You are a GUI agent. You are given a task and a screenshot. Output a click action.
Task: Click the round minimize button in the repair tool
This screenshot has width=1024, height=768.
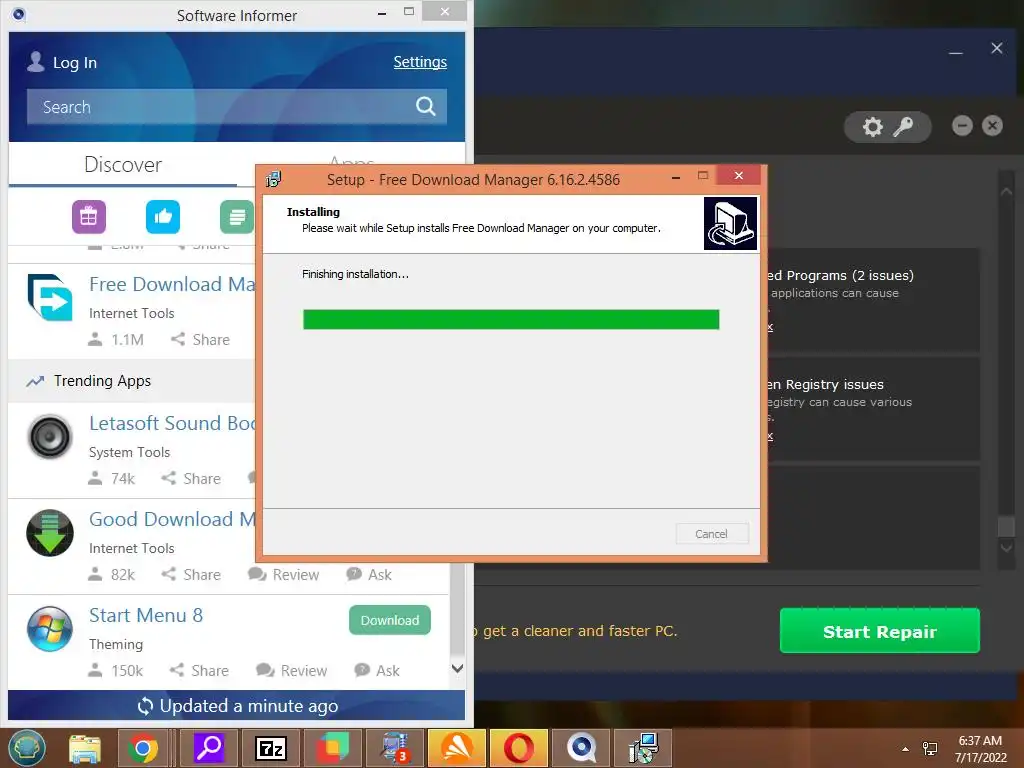click(962, 125)
